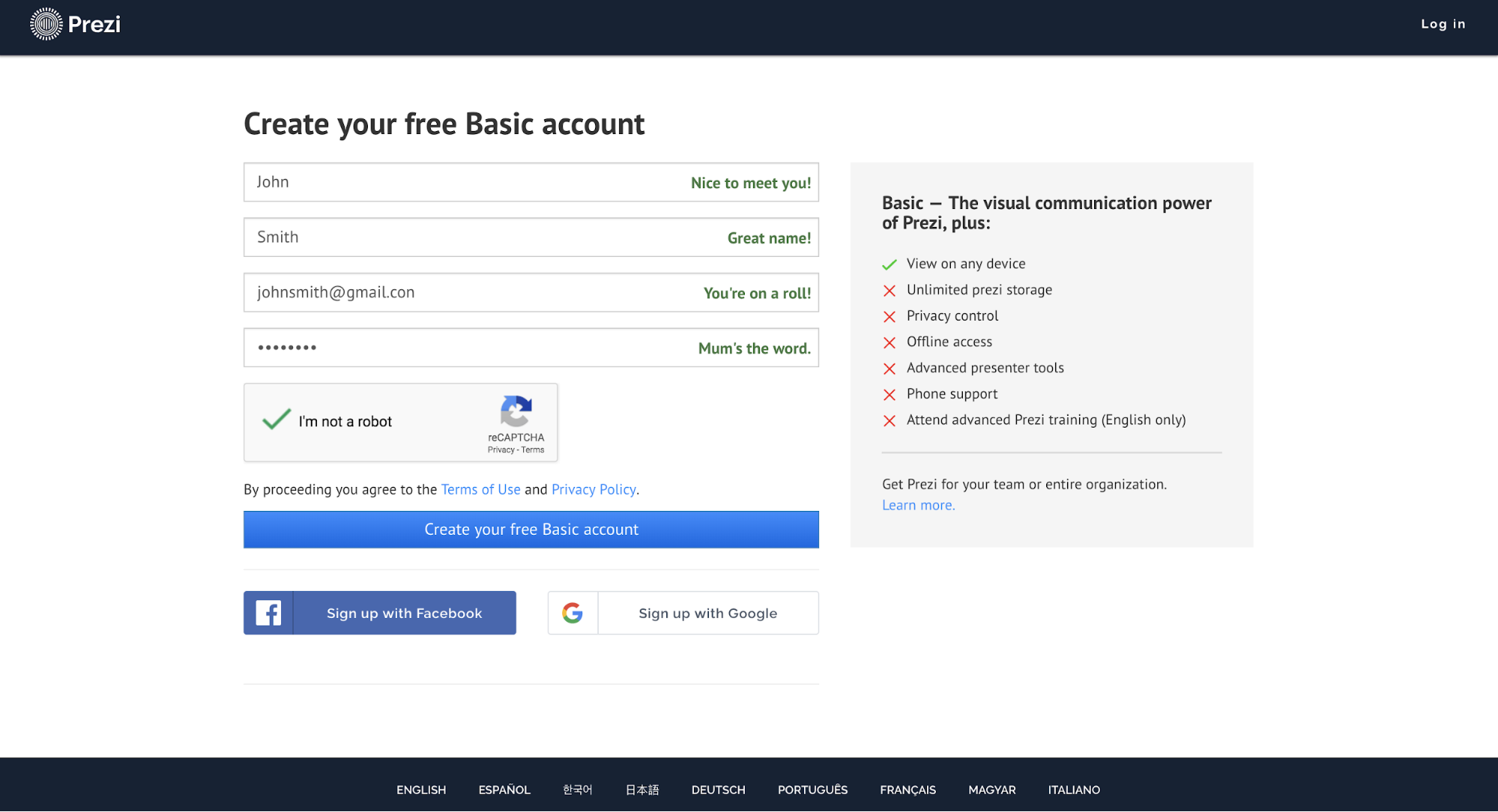Click the Google icon on signup button

571,612
